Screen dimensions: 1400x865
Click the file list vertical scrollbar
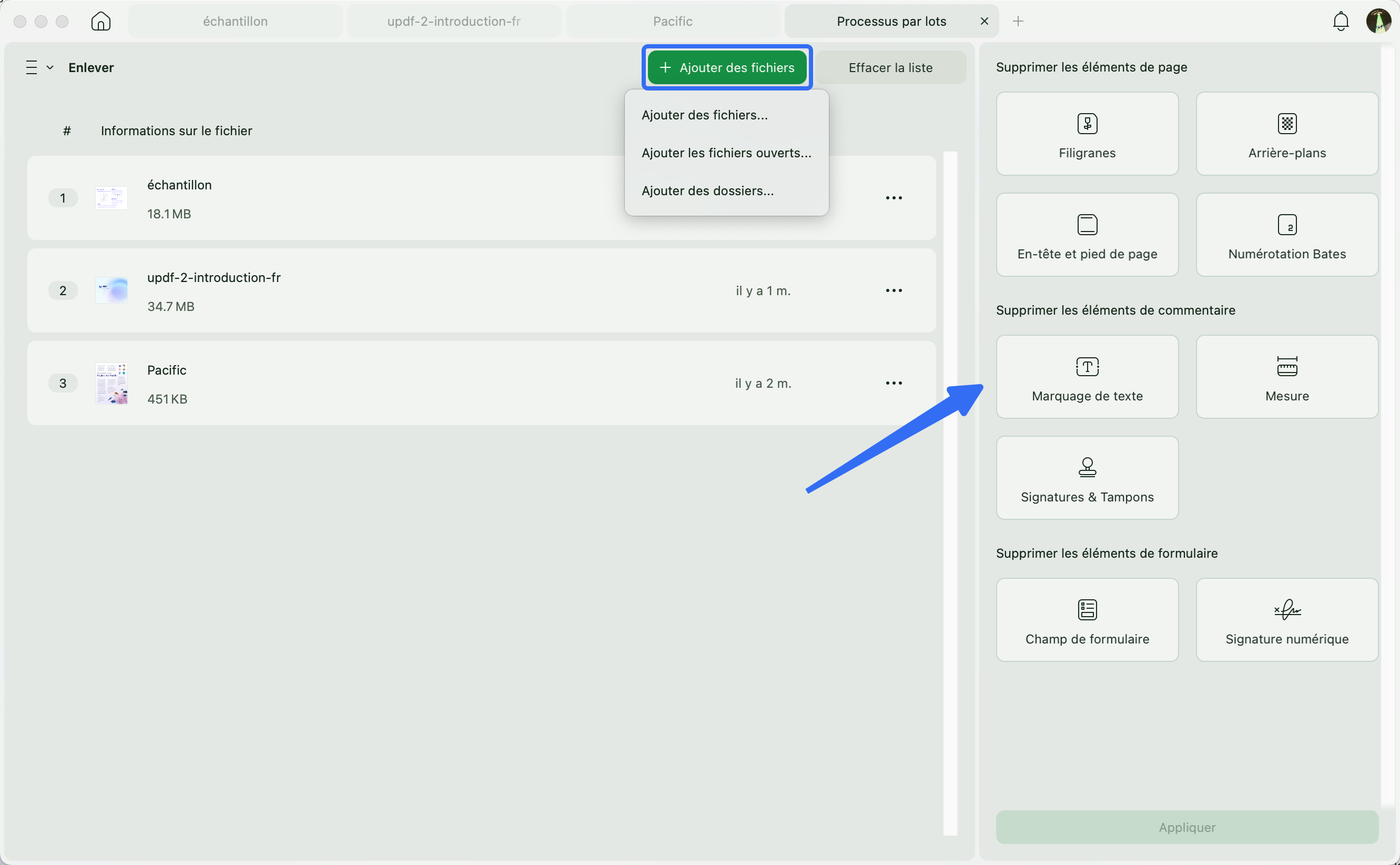click(x=950, y=493)
